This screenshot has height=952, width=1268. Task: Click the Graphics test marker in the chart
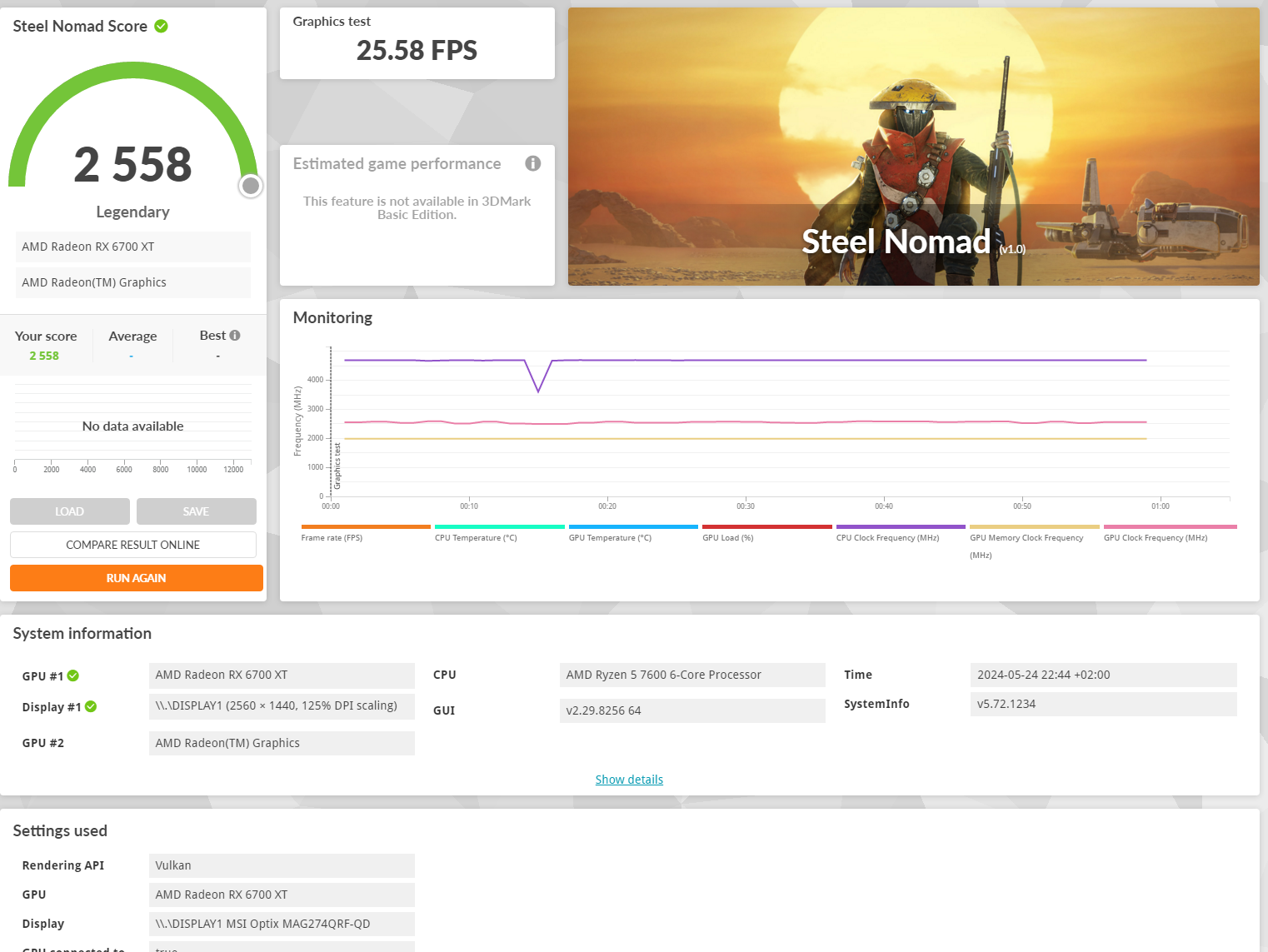[337, 466]
